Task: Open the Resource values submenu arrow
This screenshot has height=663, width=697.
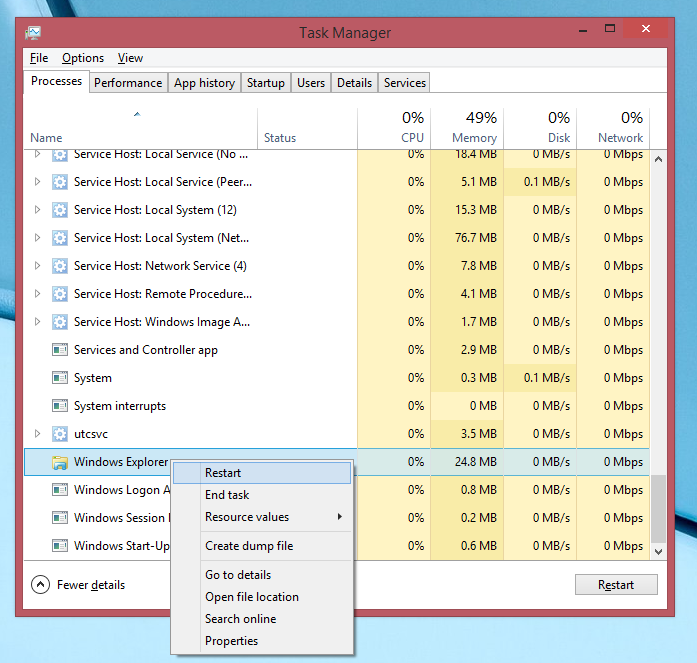Action: [340, 516]
